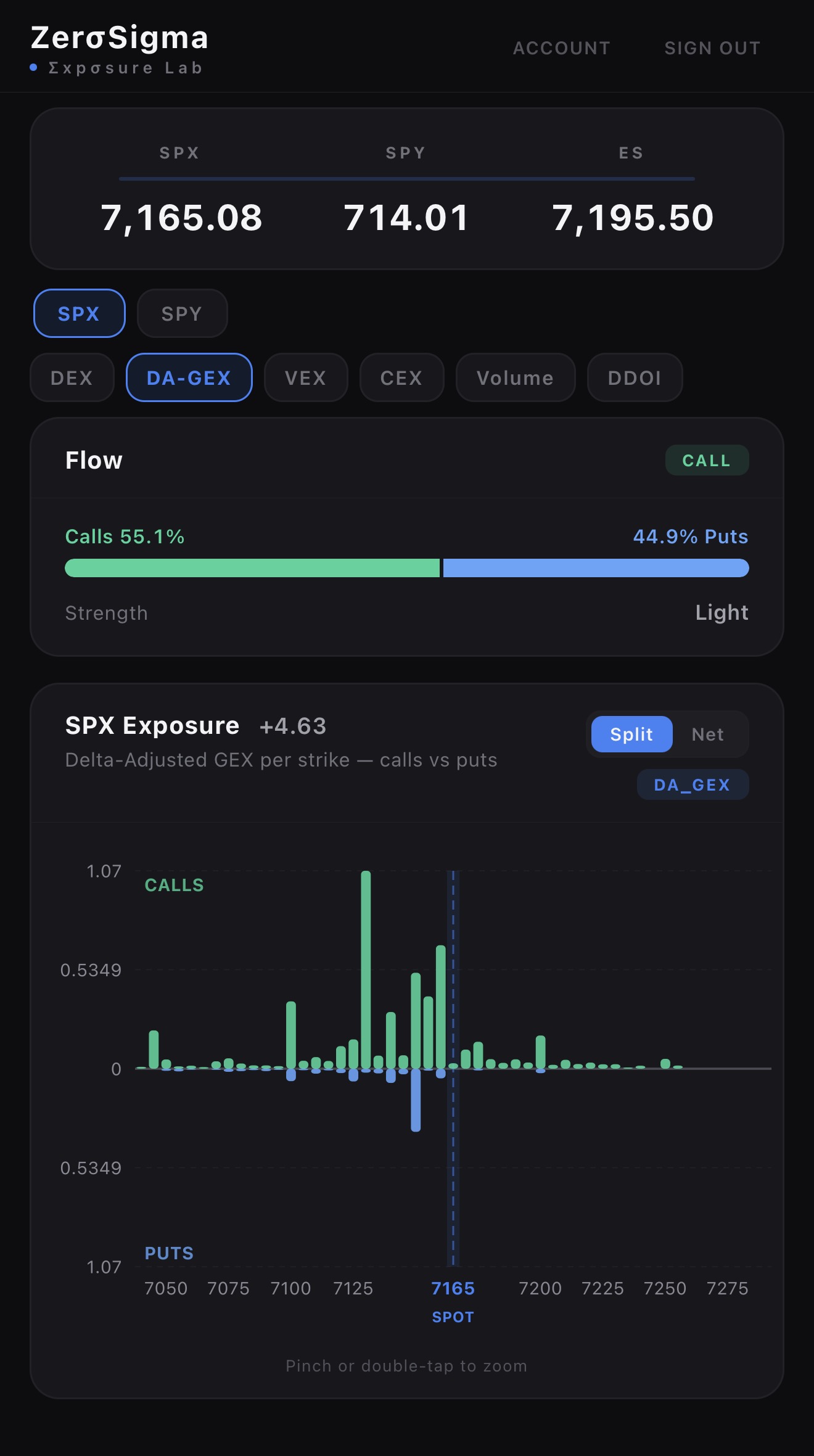The height and width of the screenshot is (1456, 814).
Task: Switch exposure chart to Net view
Action: [708, 734]
